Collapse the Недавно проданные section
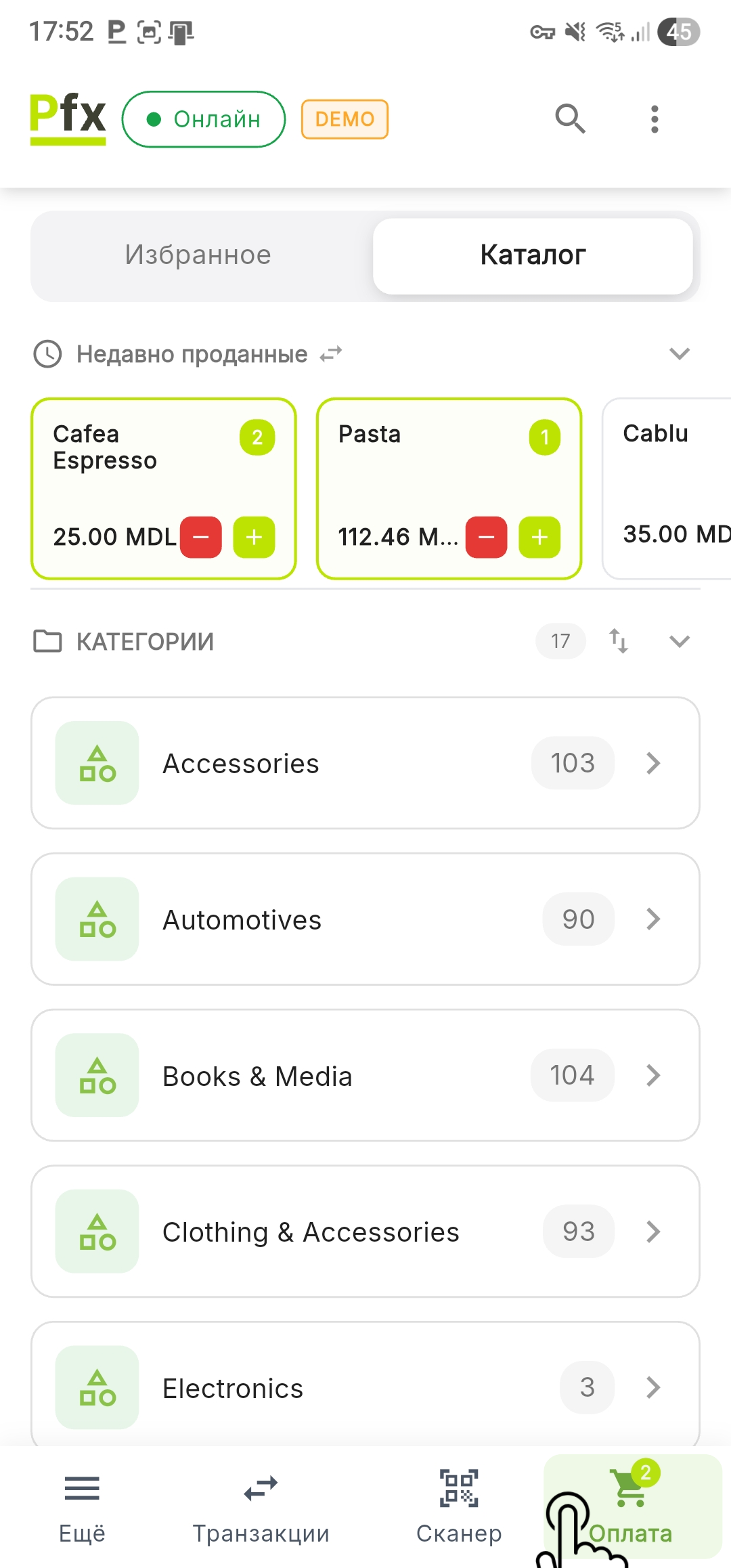This screenshot has width=731, height=1568. [x=679, y=353]
